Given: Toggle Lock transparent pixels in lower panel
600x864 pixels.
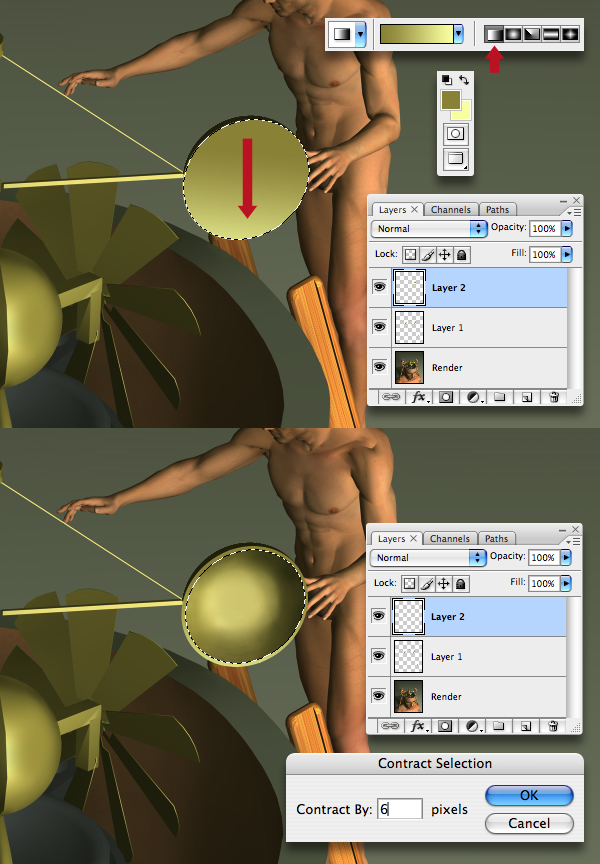Looking at the screenshot, I should (409, 584).
